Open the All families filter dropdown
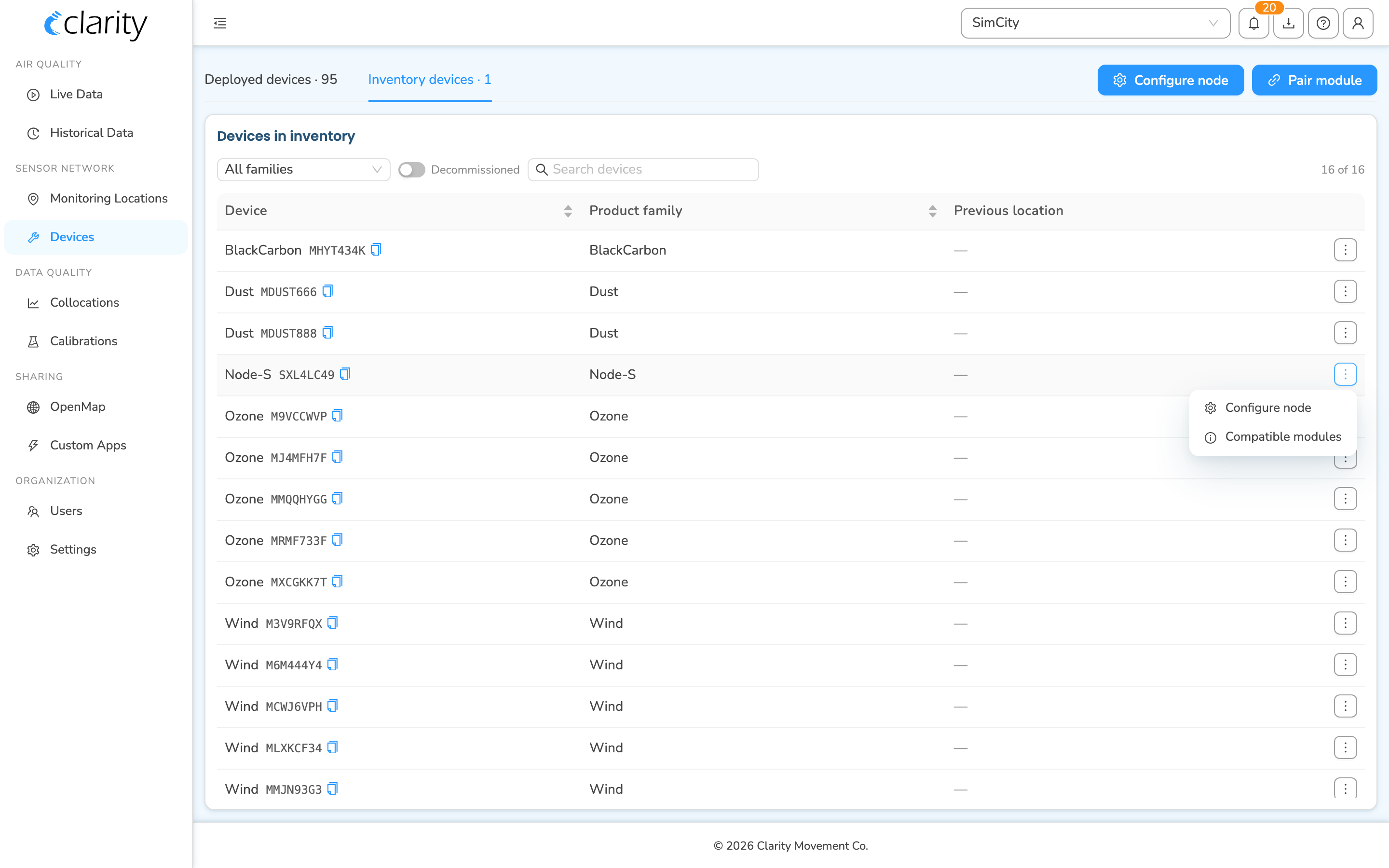Screen dimensions: 1389x868 pyautogui.click(x=304, y=169)
